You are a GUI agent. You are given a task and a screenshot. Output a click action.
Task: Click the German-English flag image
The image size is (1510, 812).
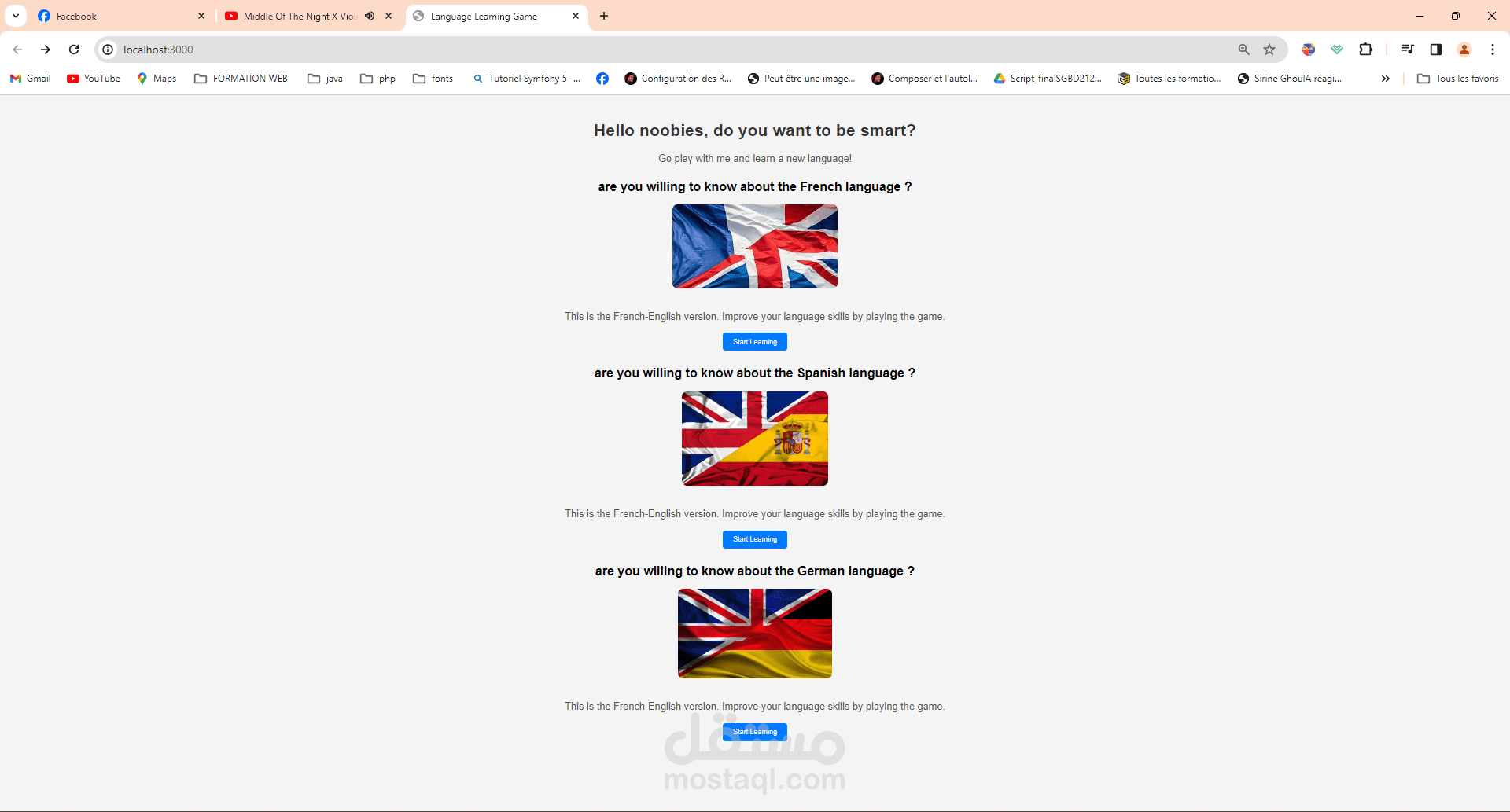(x=755, y=634)
